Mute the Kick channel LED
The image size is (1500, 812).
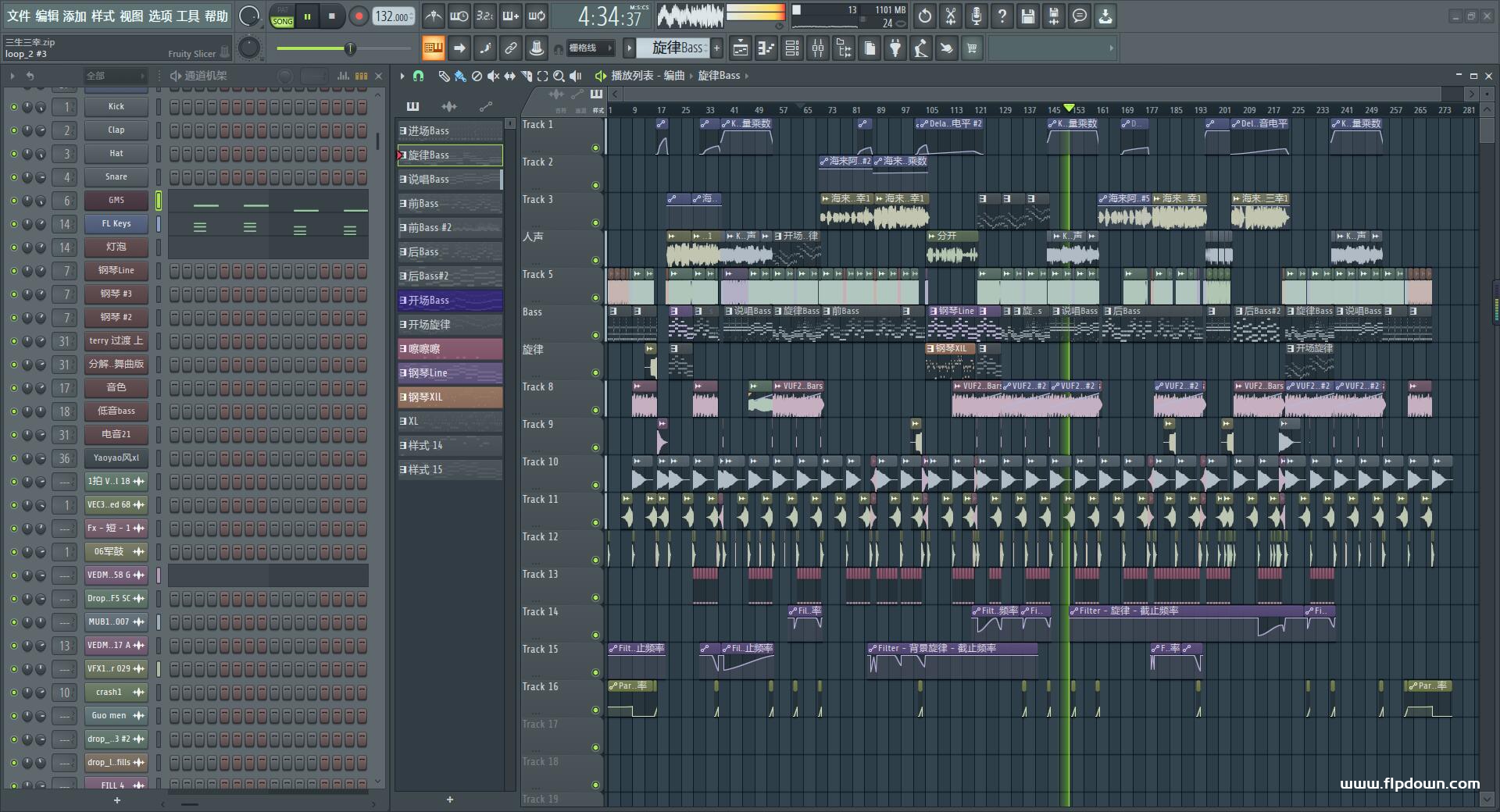point(13,107)
